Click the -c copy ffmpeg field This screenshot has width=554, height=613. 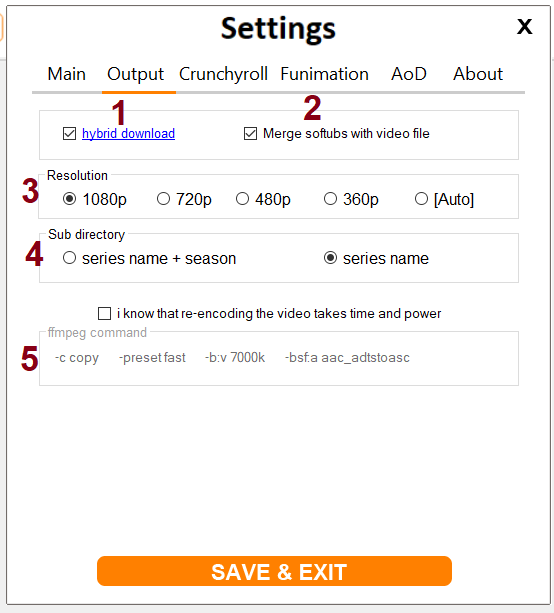tap(77, 358)
